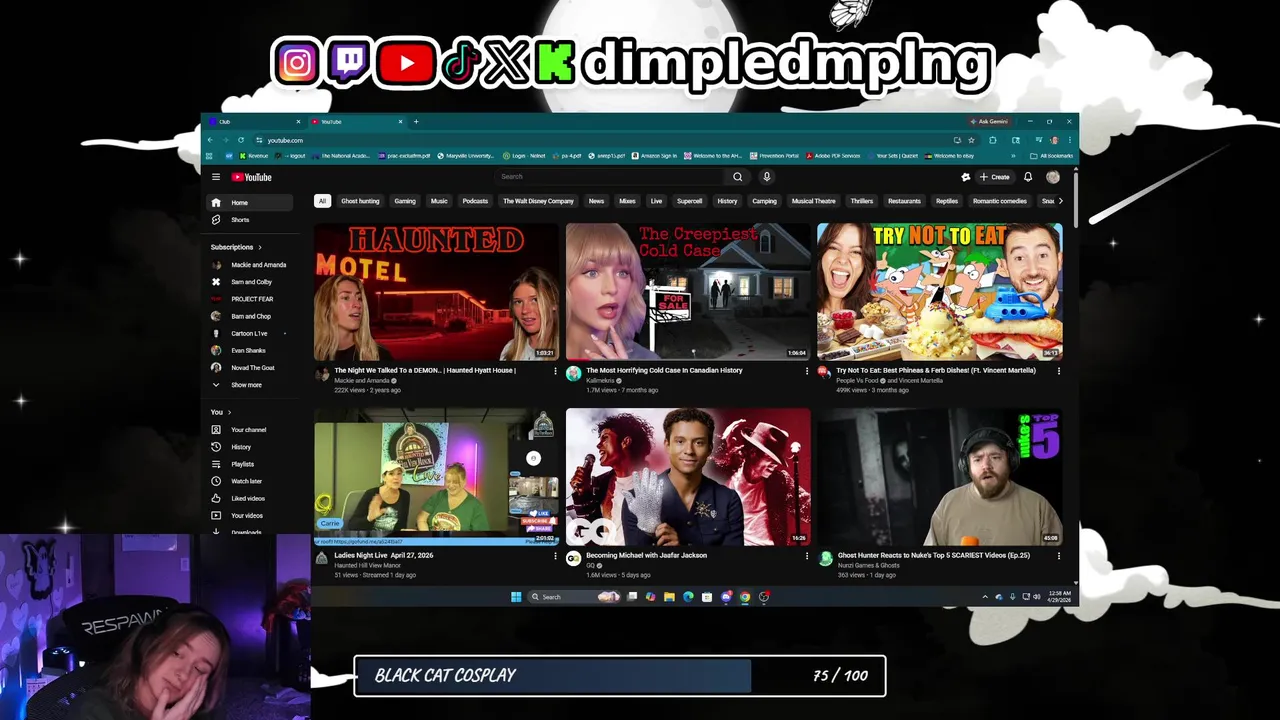Viewport: 1280px width, 720px height.
Task: Open Evan Shanks subscription
Action: 250,350
